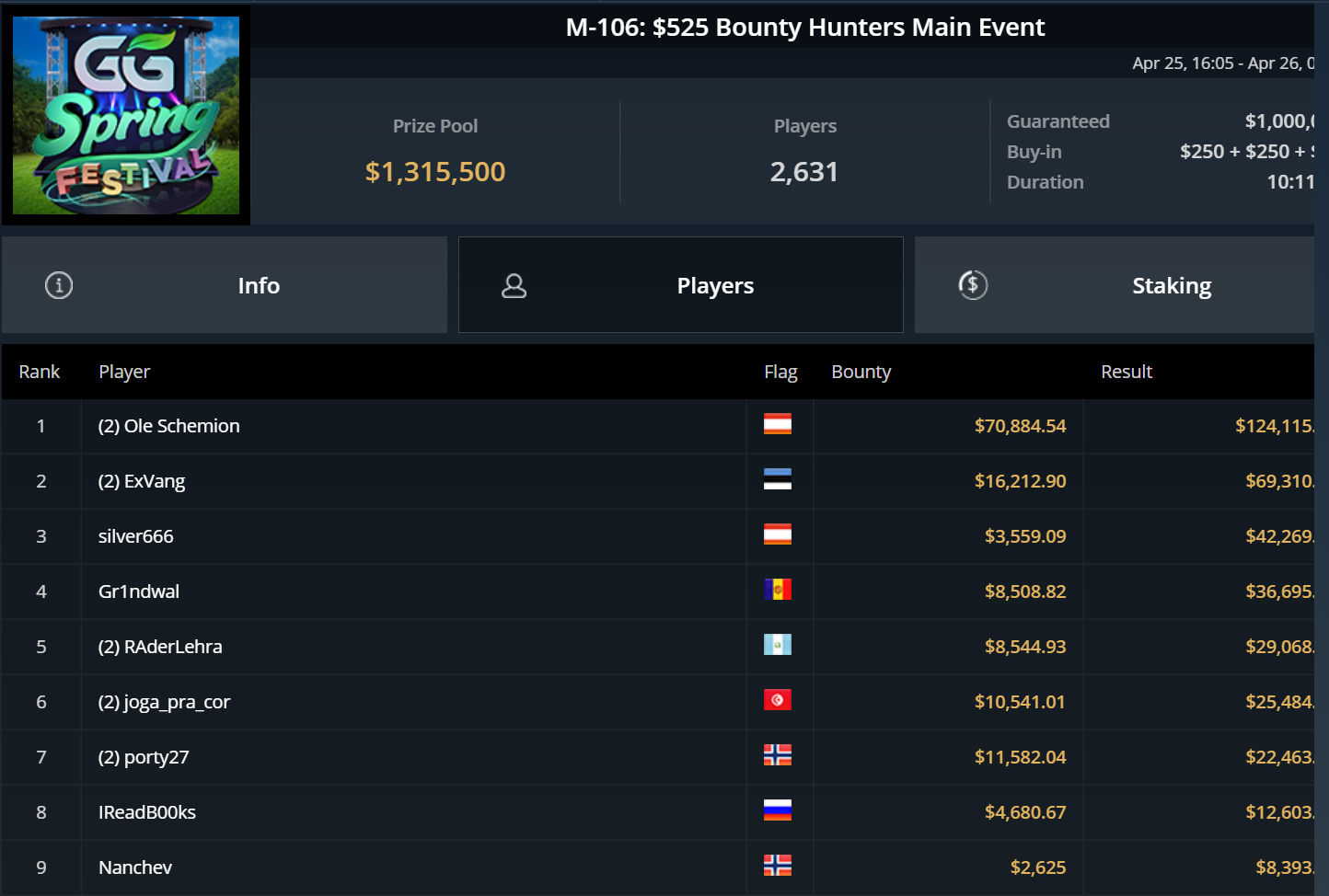The width and height of the screenshot is (1329, 896).
Task: Click joga_pra_cor's country flag icon
Action: [x=778, y=700]
